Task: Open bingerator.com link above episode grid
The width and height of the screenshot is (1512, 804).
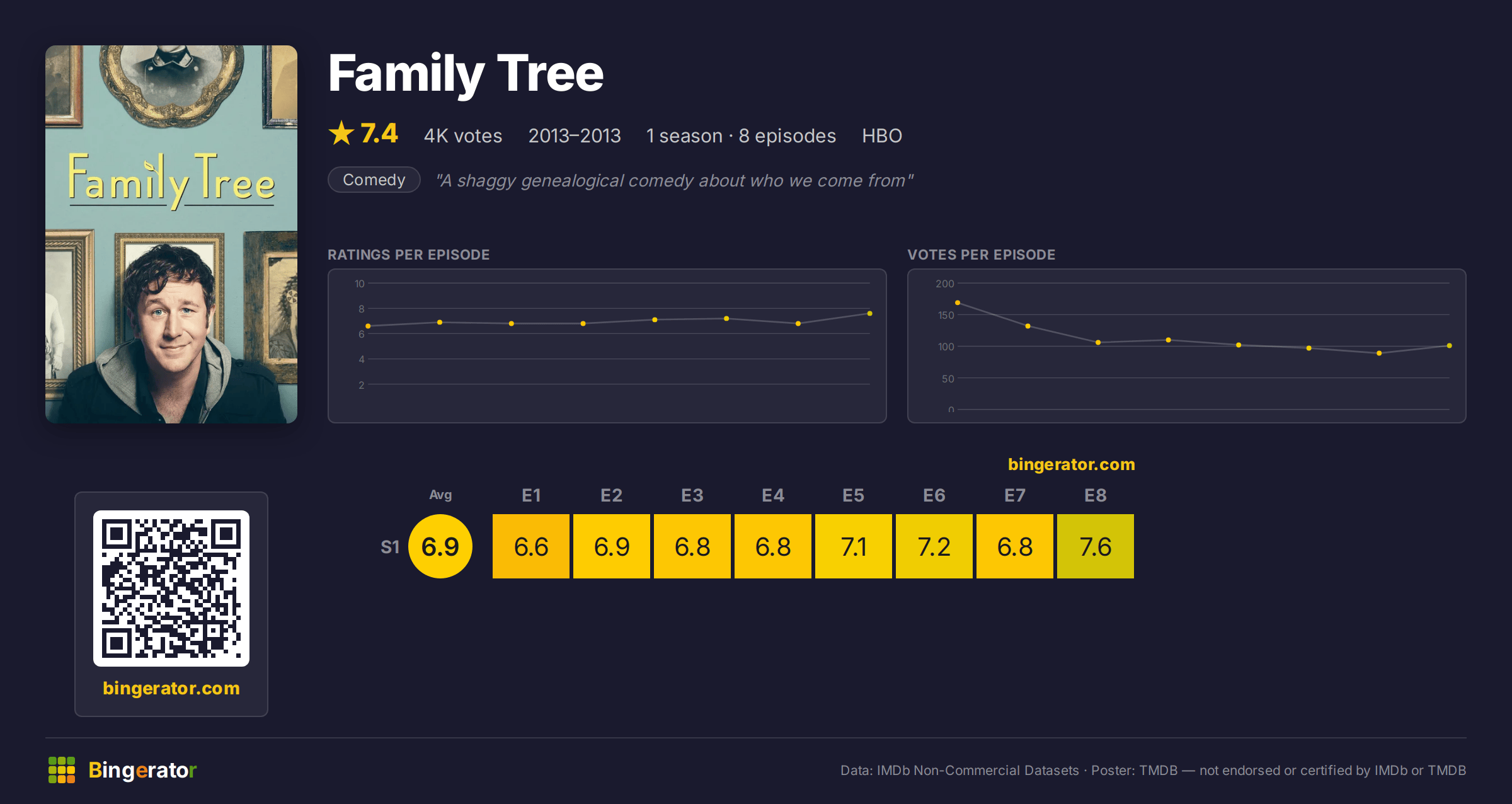Action: (1071, 464)
